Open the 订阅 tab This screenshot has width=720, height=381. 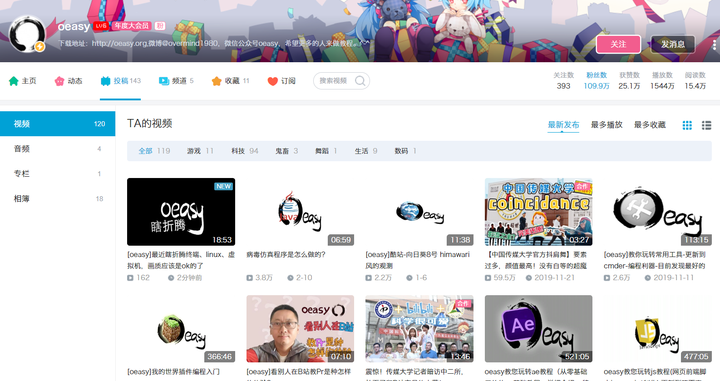click(281, 81)
